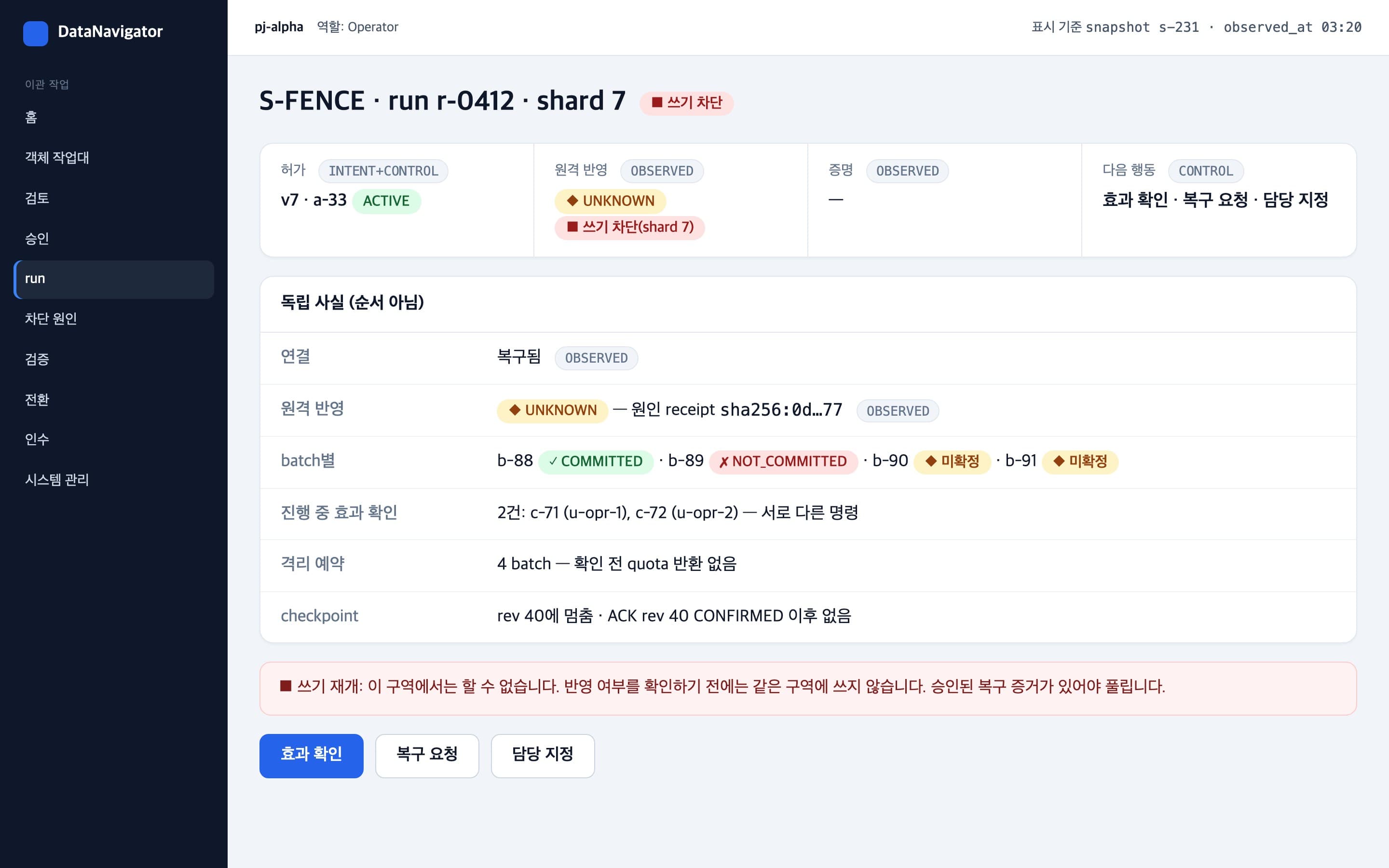Screen dimensions: 1389x868
Task: Click the checkpoint rev 40 row text
Action: tap(674, 616)
